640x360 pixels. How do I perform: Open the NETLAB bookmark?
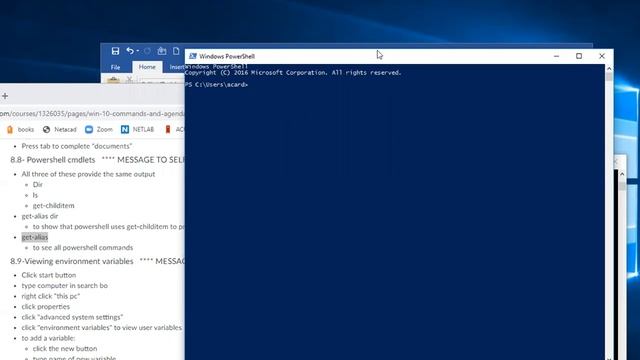(138, 129)
